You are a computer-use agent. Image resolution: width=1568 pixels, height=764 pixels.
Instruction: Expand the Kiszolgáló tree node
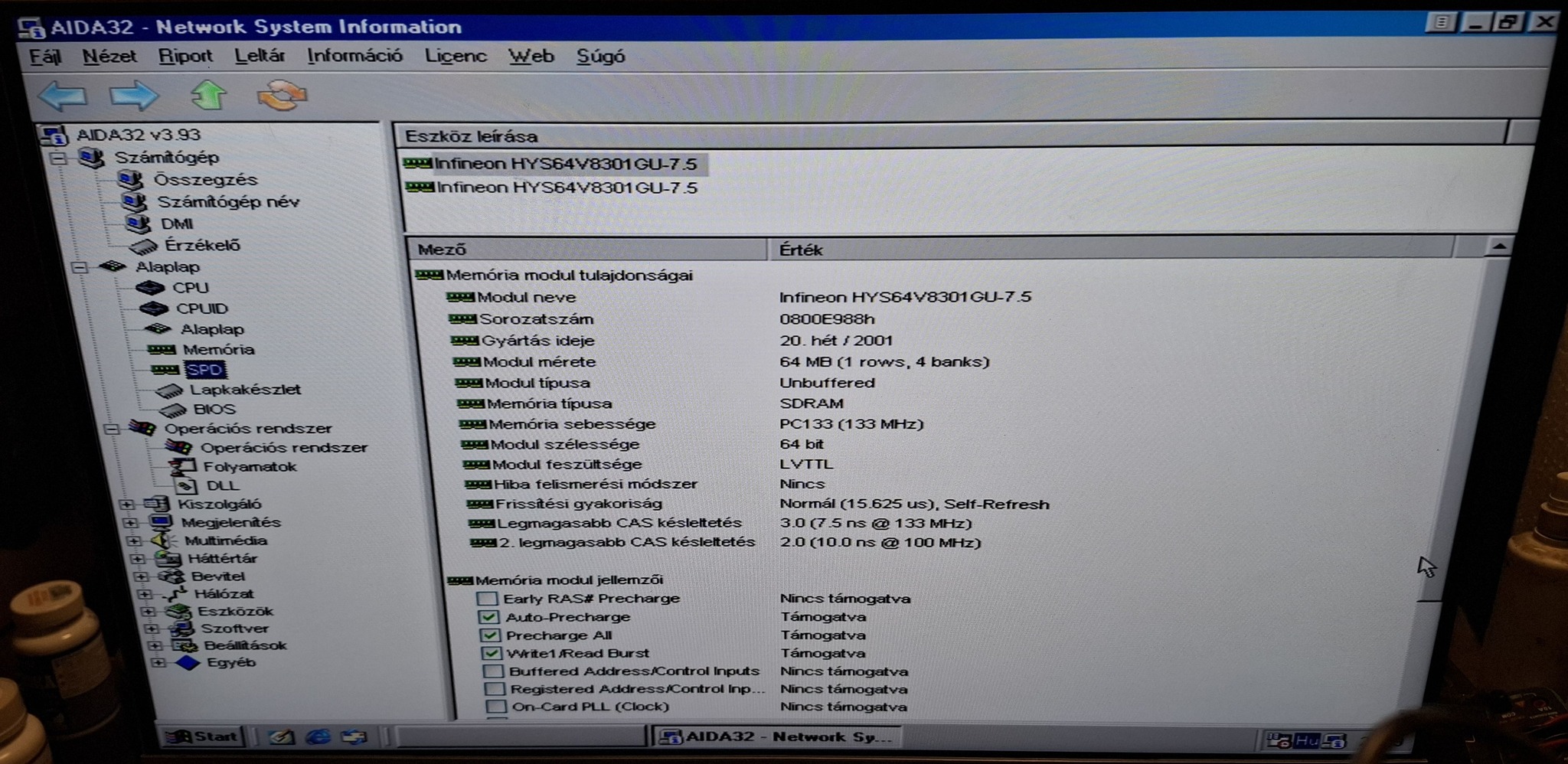(127, 504)
